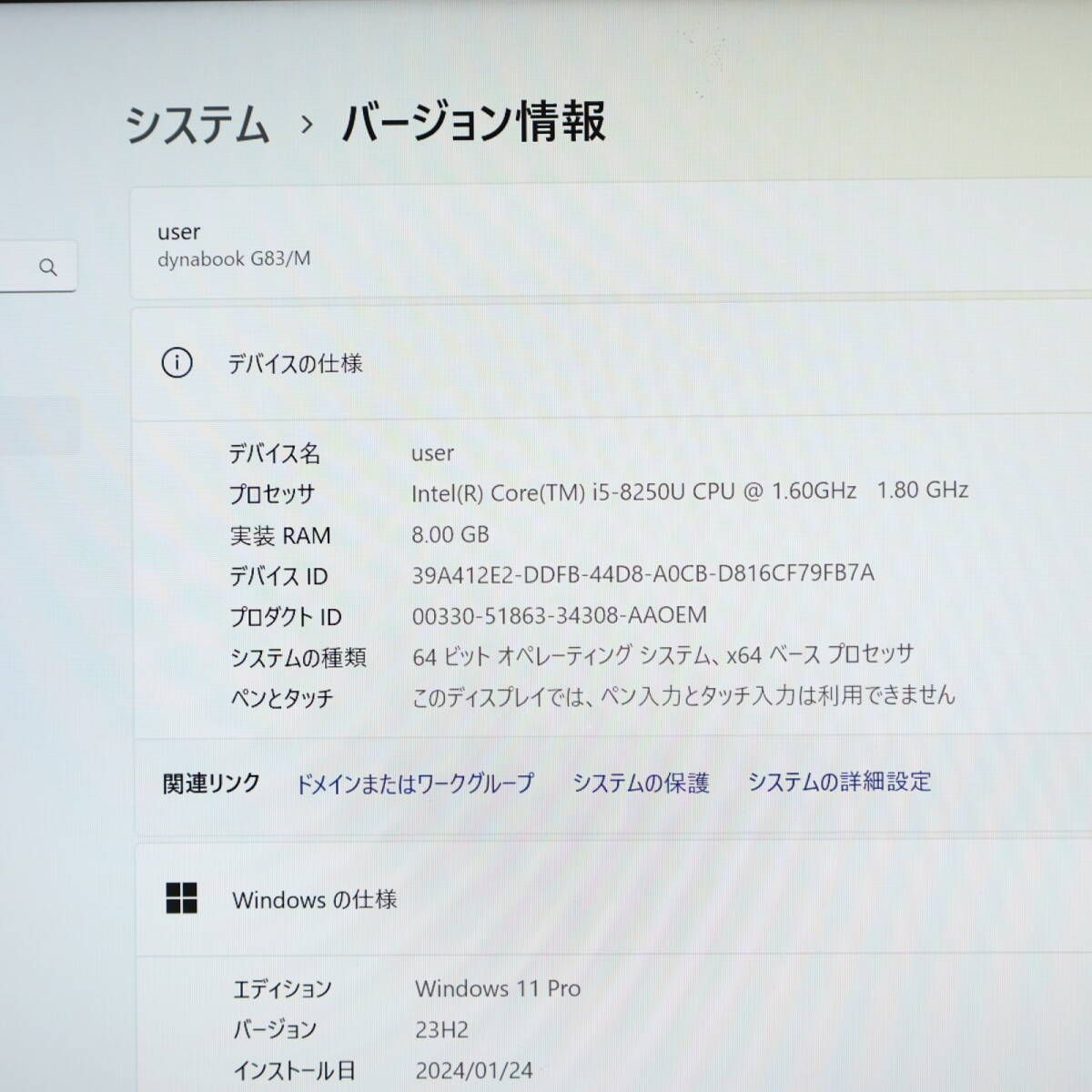Click the 関連リンク label
Screen dimensions: 1092x1092
click(x=211, y=784)
